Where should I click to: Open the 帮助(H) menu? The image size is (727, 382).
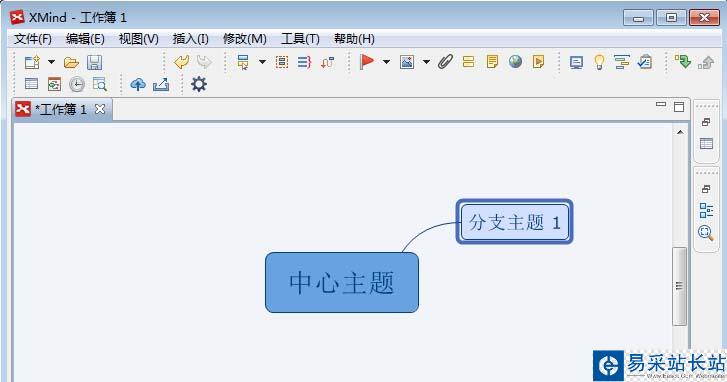pos(354,39)
